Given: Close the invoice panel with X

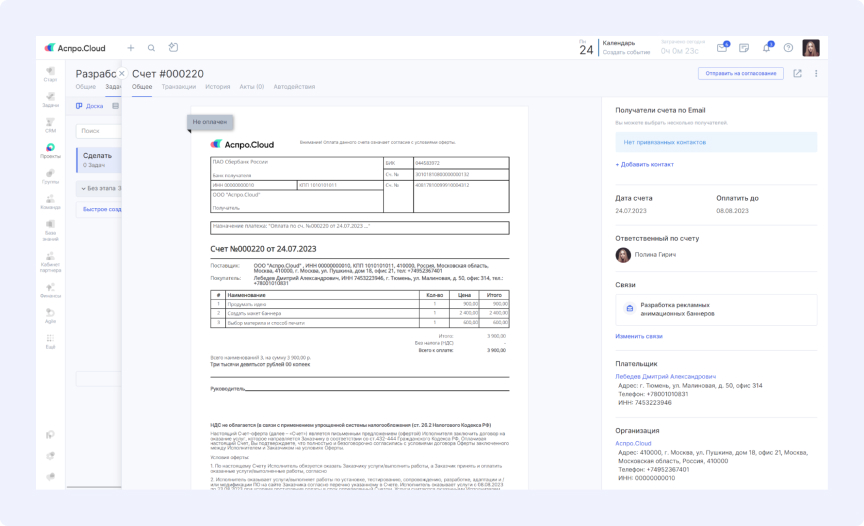Looking at the screenshot, I should pos(122,74).
